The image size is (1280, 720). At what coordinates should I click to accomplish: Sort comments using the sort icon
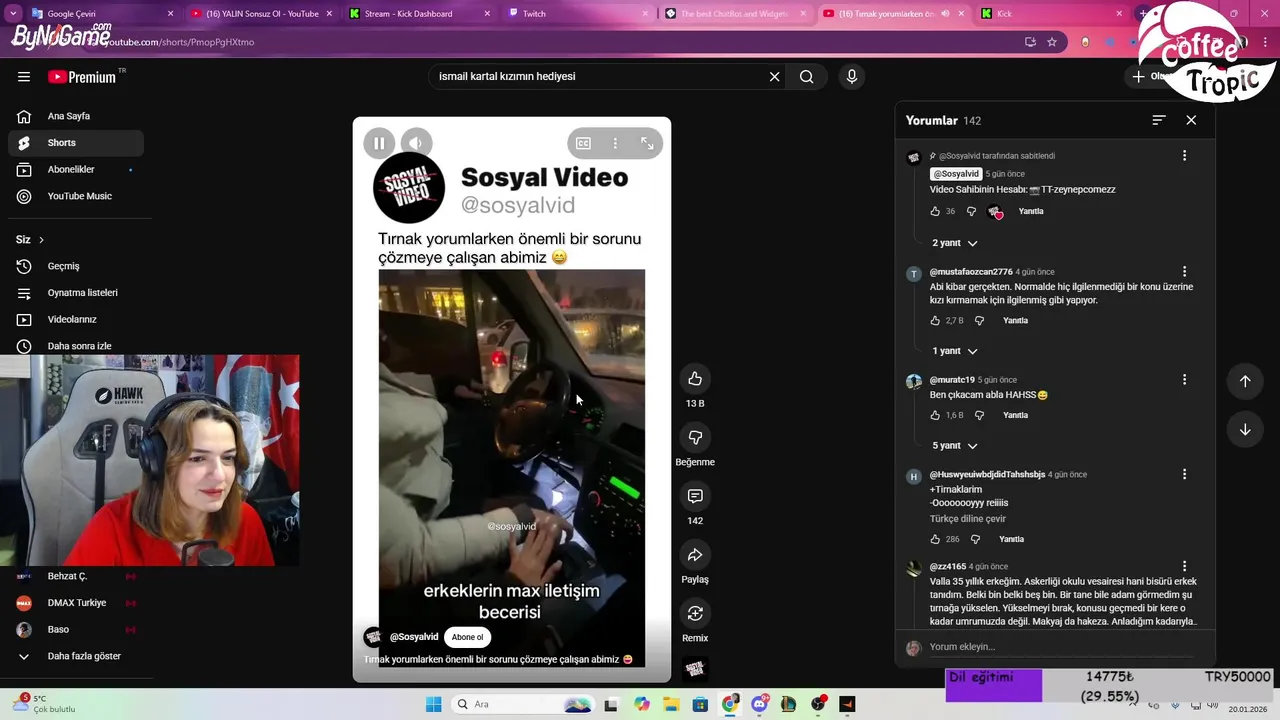pyautogui.click(x=1159, y=120)
